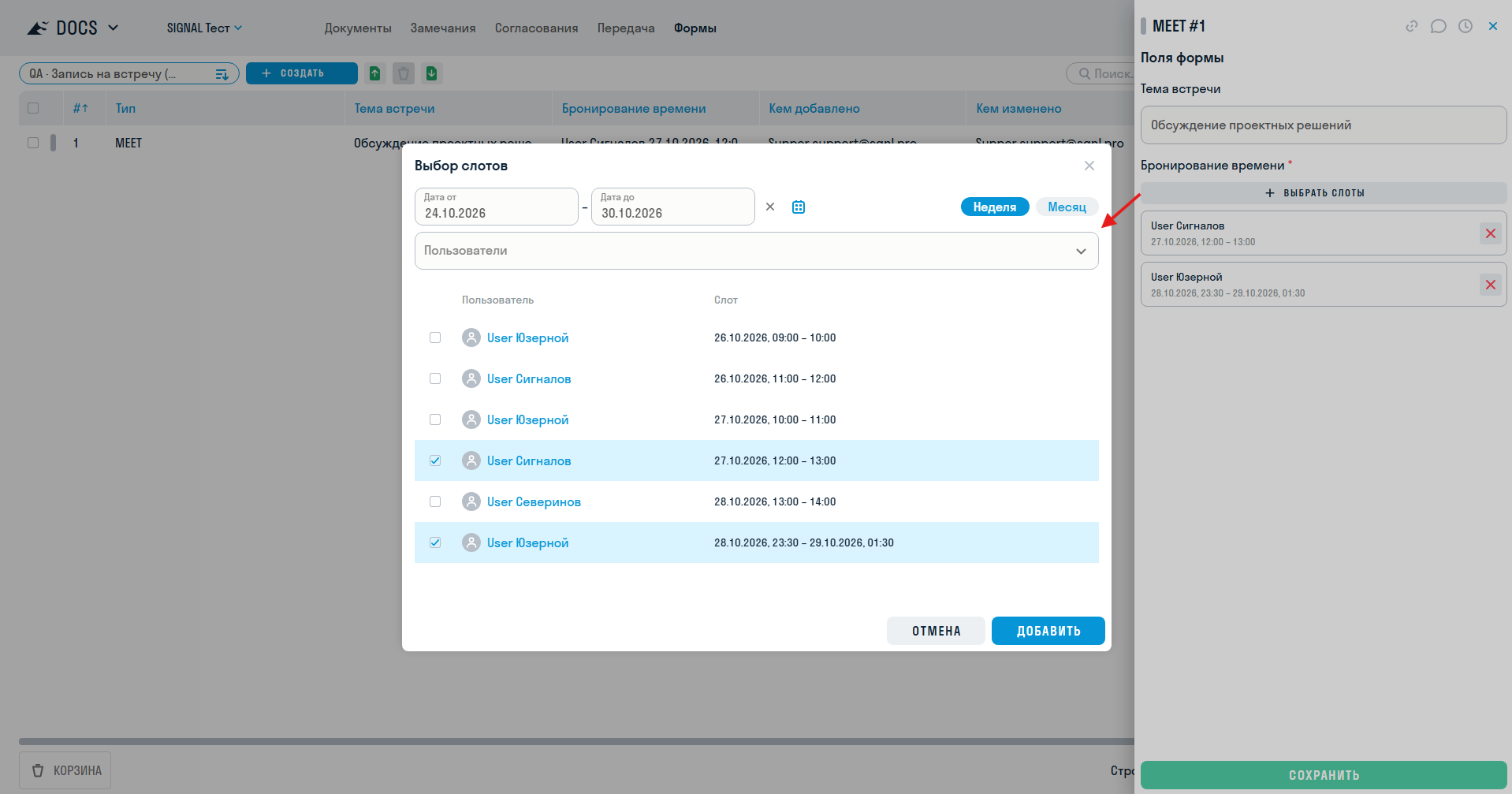
Task: Open comments icon in MEET #1 panel
Action: click(1439, 26)
